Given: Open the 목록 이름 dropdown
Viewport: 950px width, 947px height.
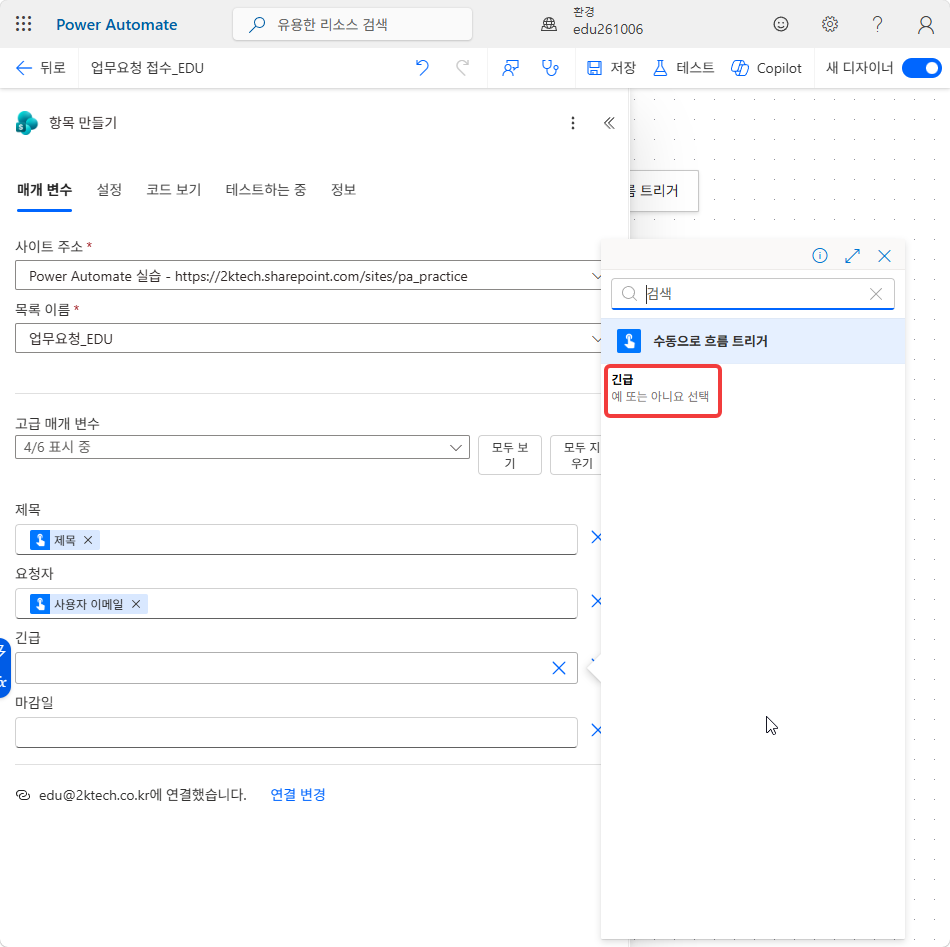Looking at the screenshot, I should tap(308, 339).
